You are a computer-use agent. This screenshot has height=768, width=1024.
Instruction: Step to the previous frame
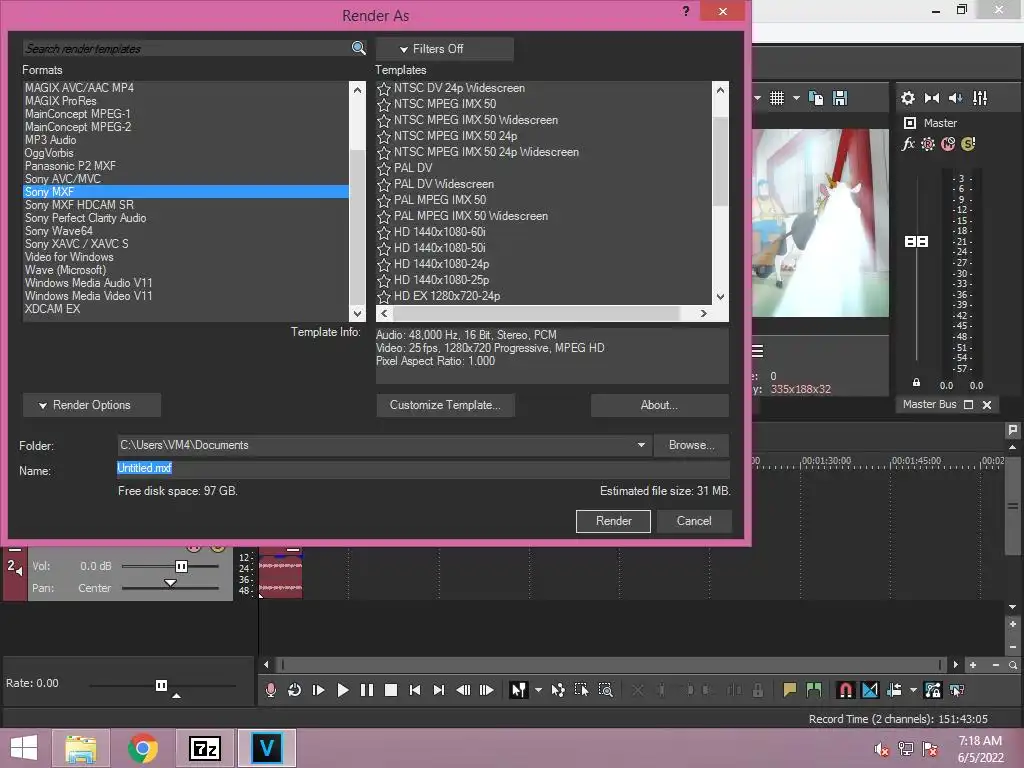pyautogui.click(x=463, y=690)
